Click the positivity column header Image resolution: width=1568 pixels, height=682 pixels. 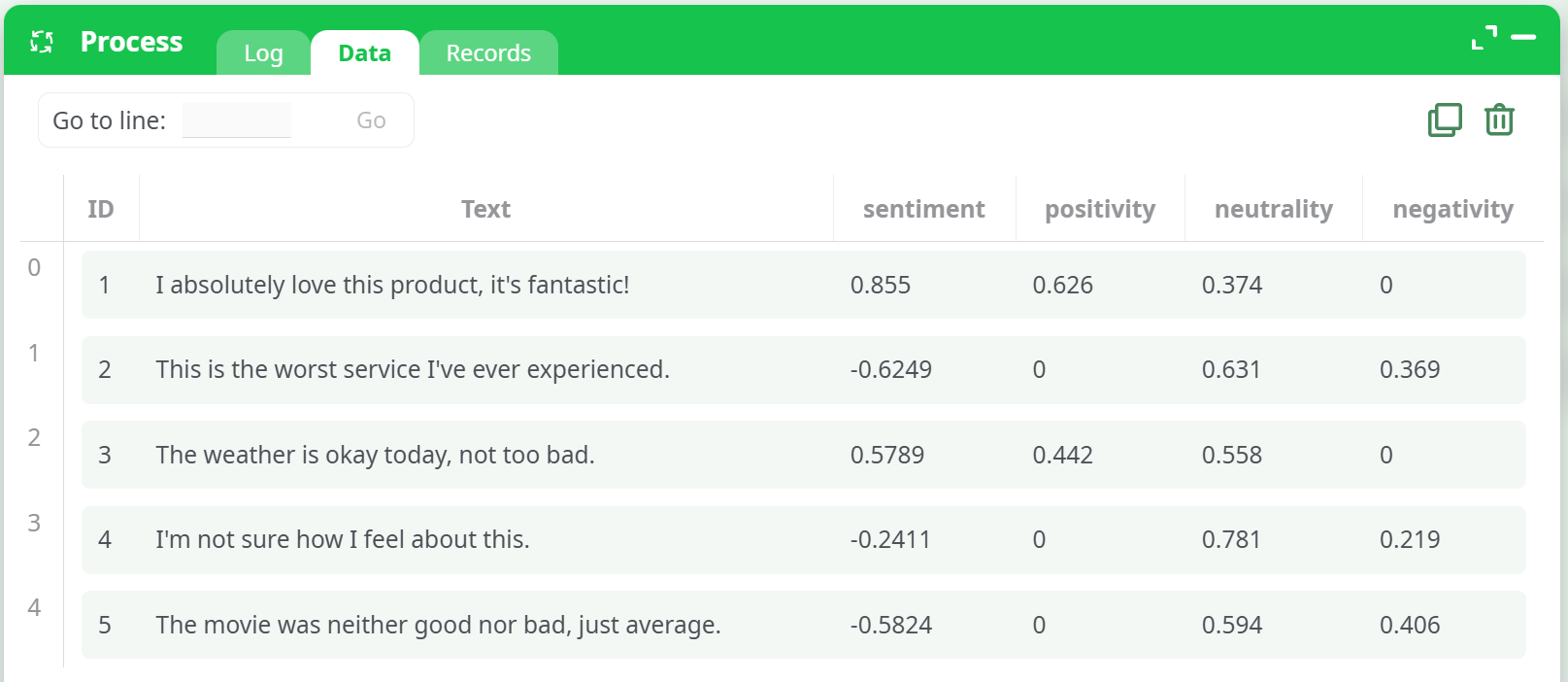pyautogui.click(x=1099, y=208)
